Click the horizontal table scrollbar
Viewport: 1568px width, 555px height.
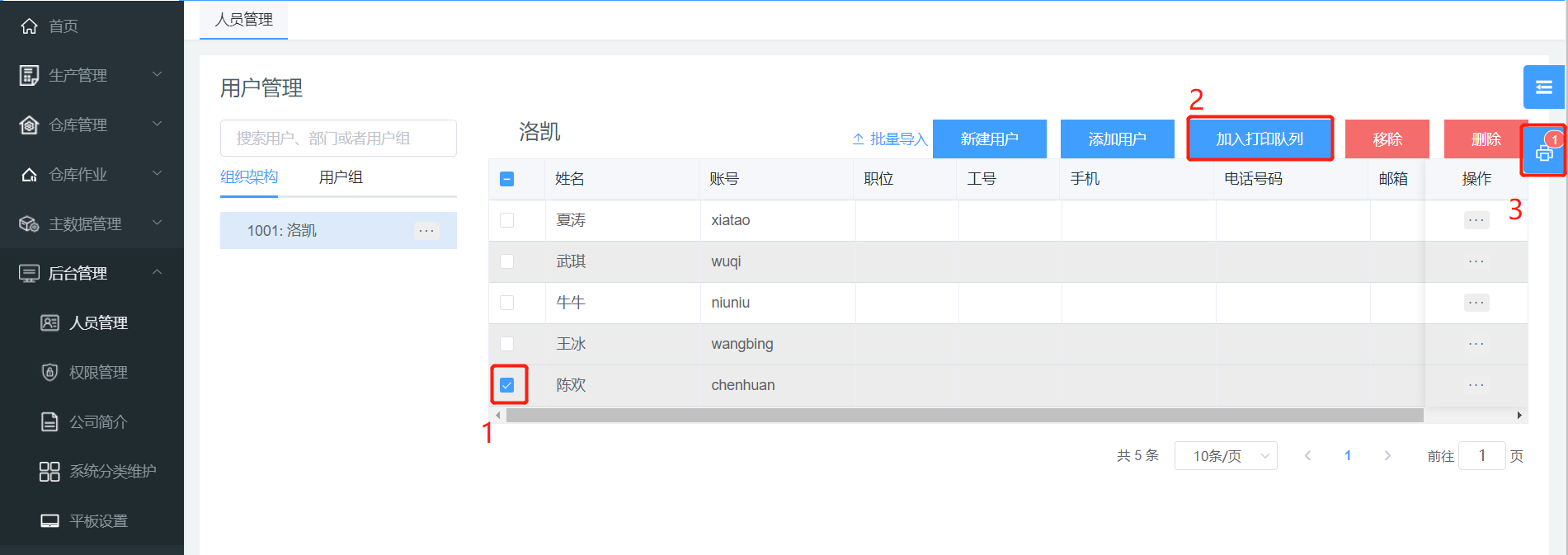tap(963, 416)
